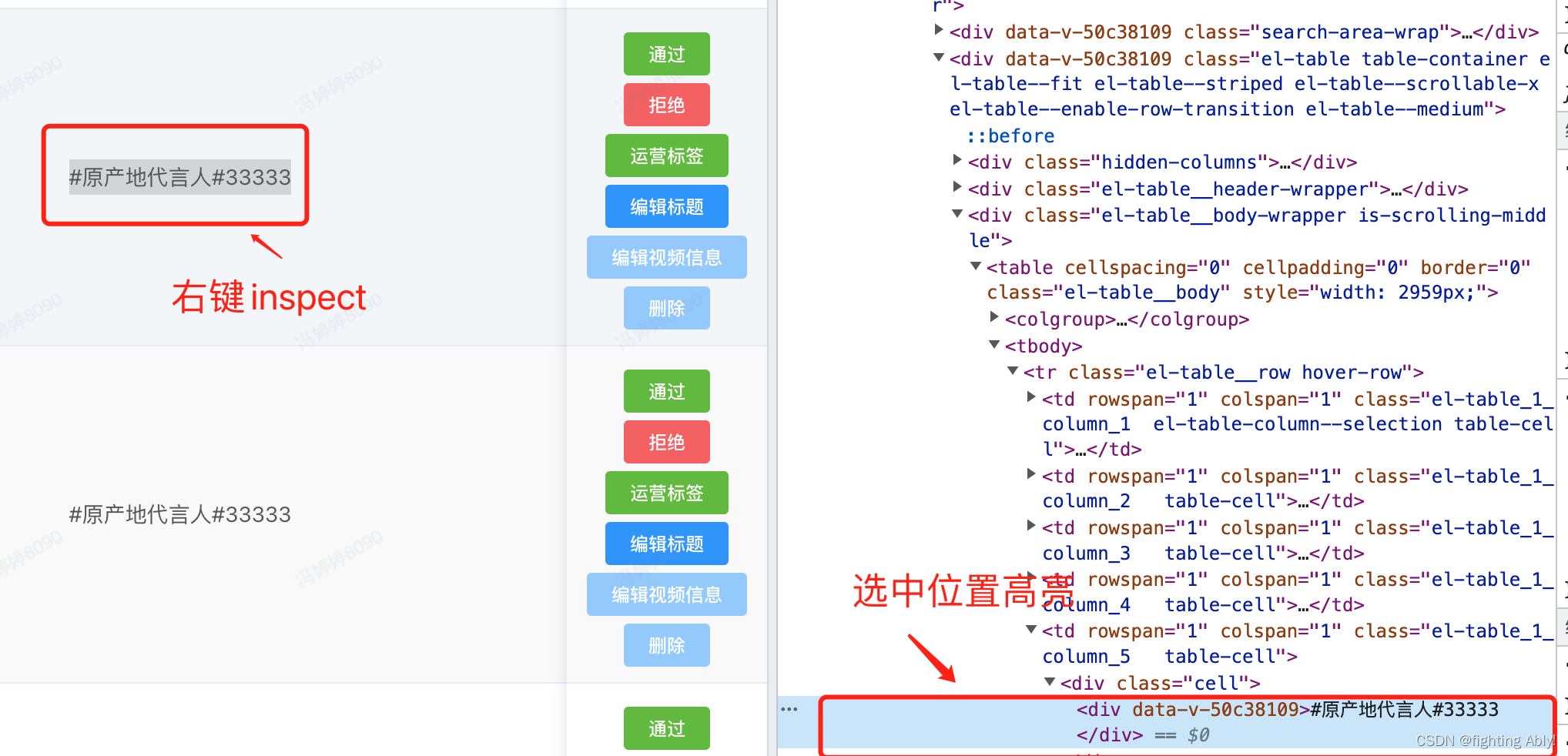Click 删除 button in second row
The height and width of the screenshot is (756, 1568).
666,645
